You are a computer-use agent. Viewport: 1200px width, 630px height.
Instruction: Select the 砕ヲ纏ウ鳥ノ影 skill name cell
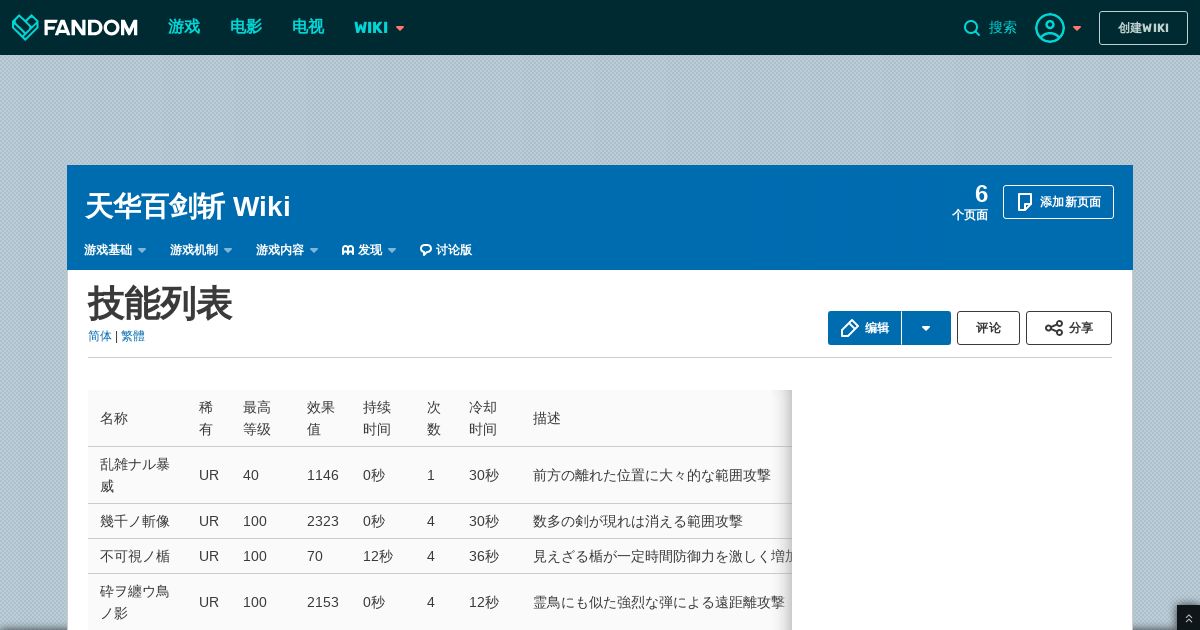pyautogui.click(x=135, y=602)
